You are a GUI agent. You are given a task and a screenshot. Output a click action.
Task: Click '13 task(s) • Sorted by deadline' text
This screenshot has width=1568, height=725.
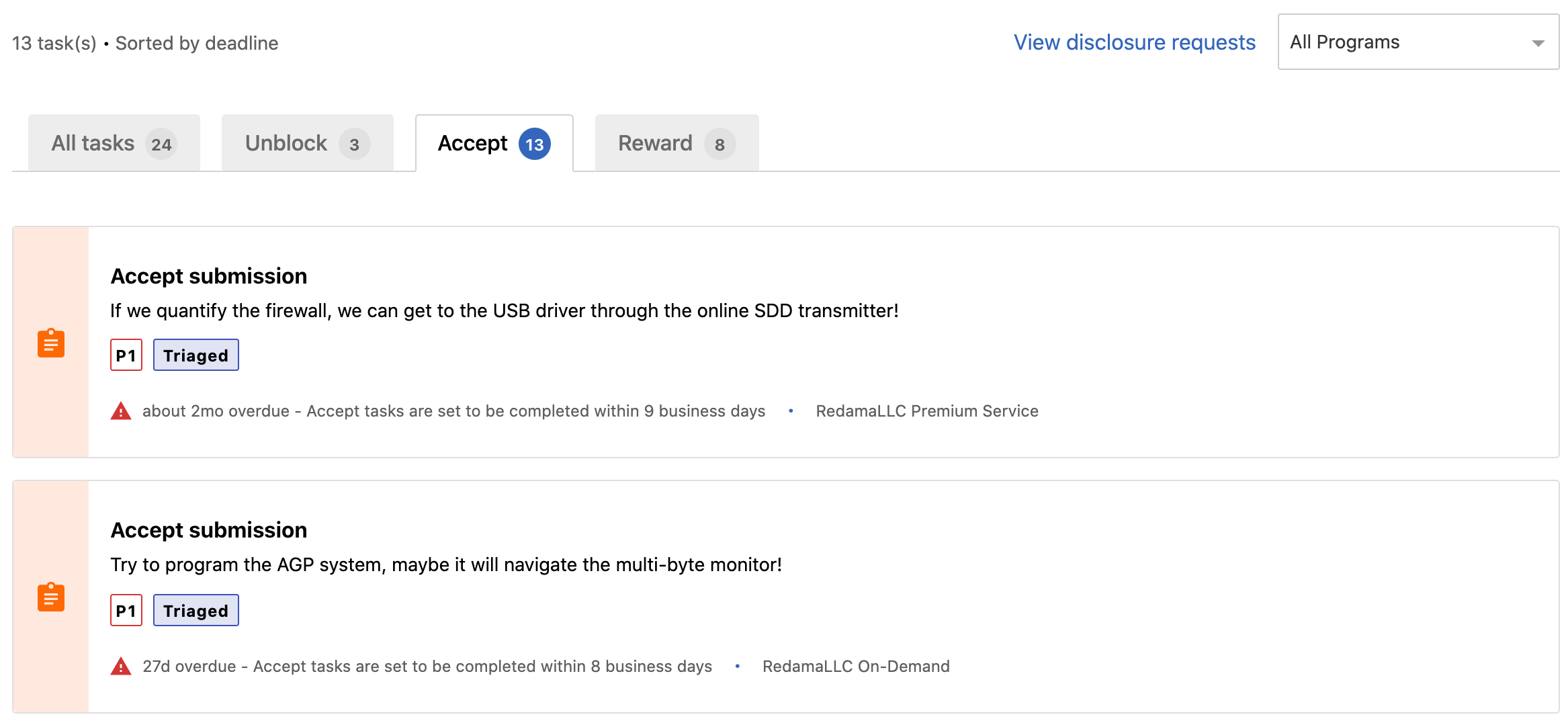pyautogui.click(x=145, y=43)
